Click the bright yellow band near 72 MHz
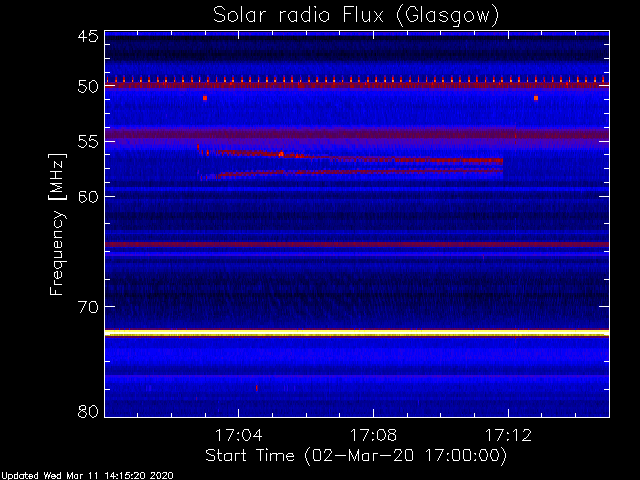This screenshot has width=640, height=480. pyautogui.click(x=357, y=333)
